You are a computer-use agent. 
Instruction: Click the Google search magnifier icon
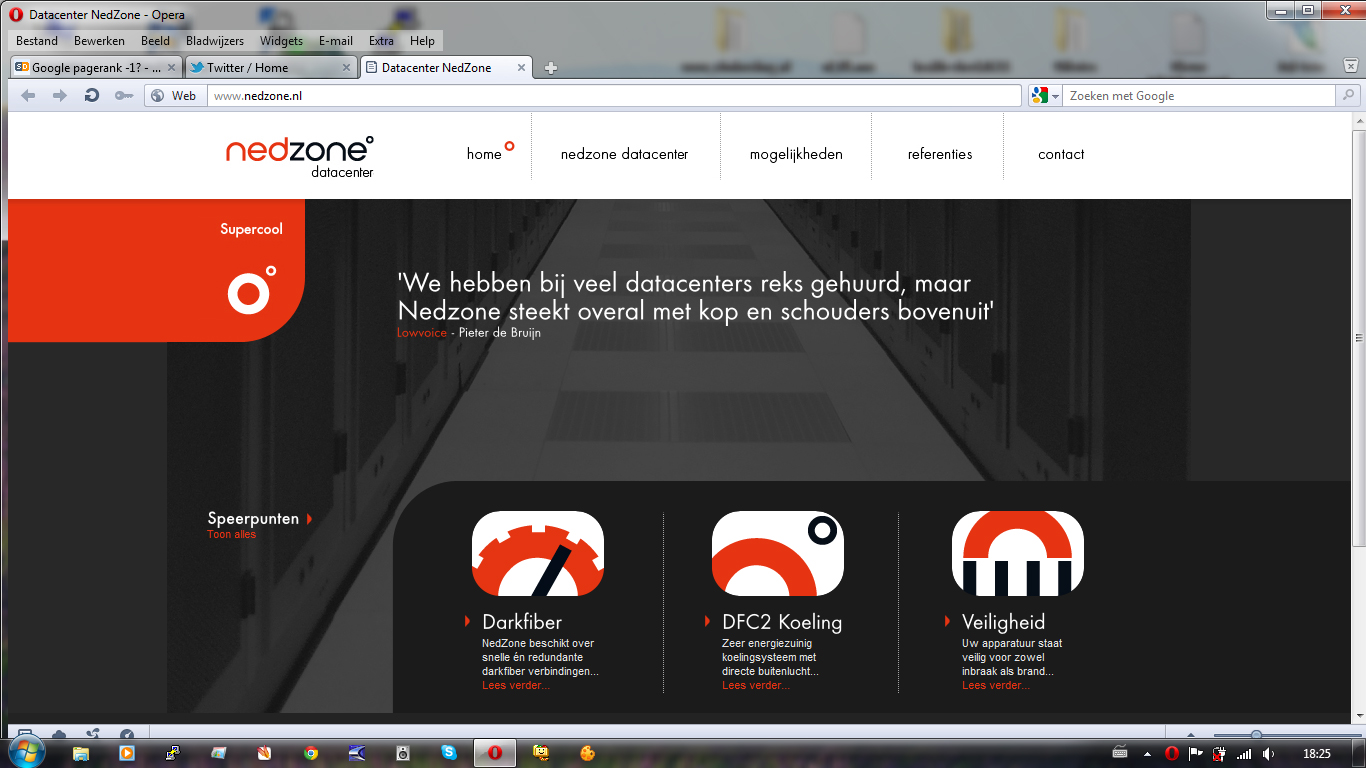[x=1347, y=95]
